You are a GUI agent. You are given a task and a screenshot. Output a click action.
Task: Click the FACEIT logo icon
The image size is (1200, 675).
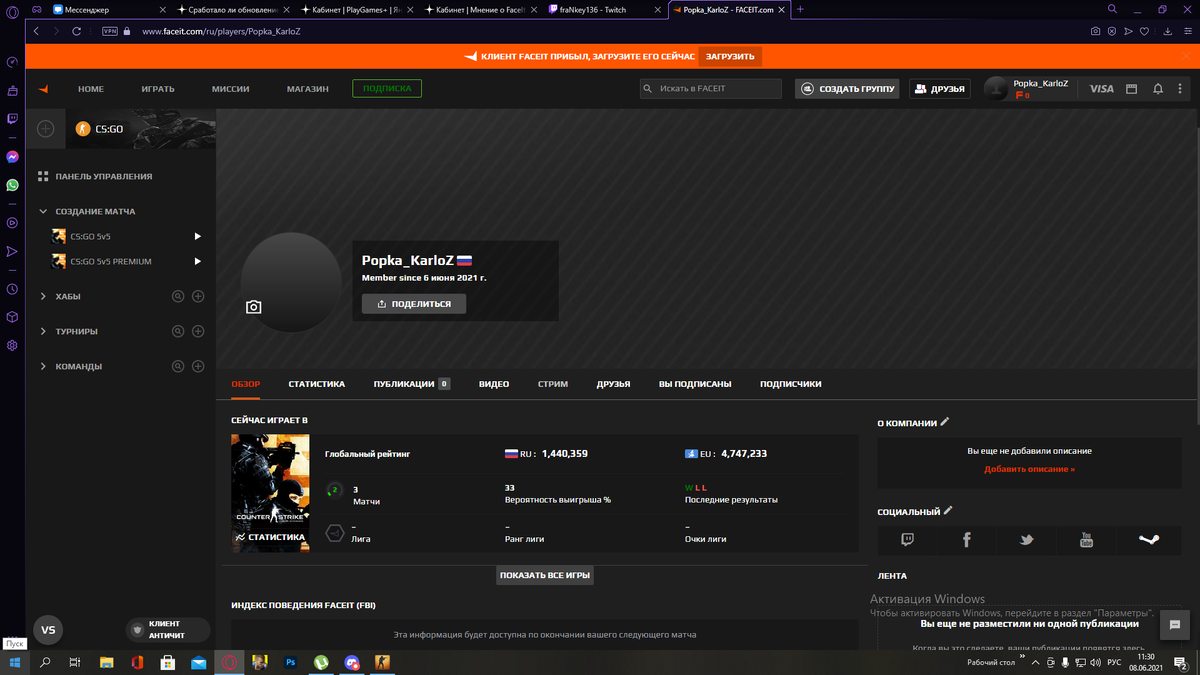pyautogui.click(x=43, y=89)
